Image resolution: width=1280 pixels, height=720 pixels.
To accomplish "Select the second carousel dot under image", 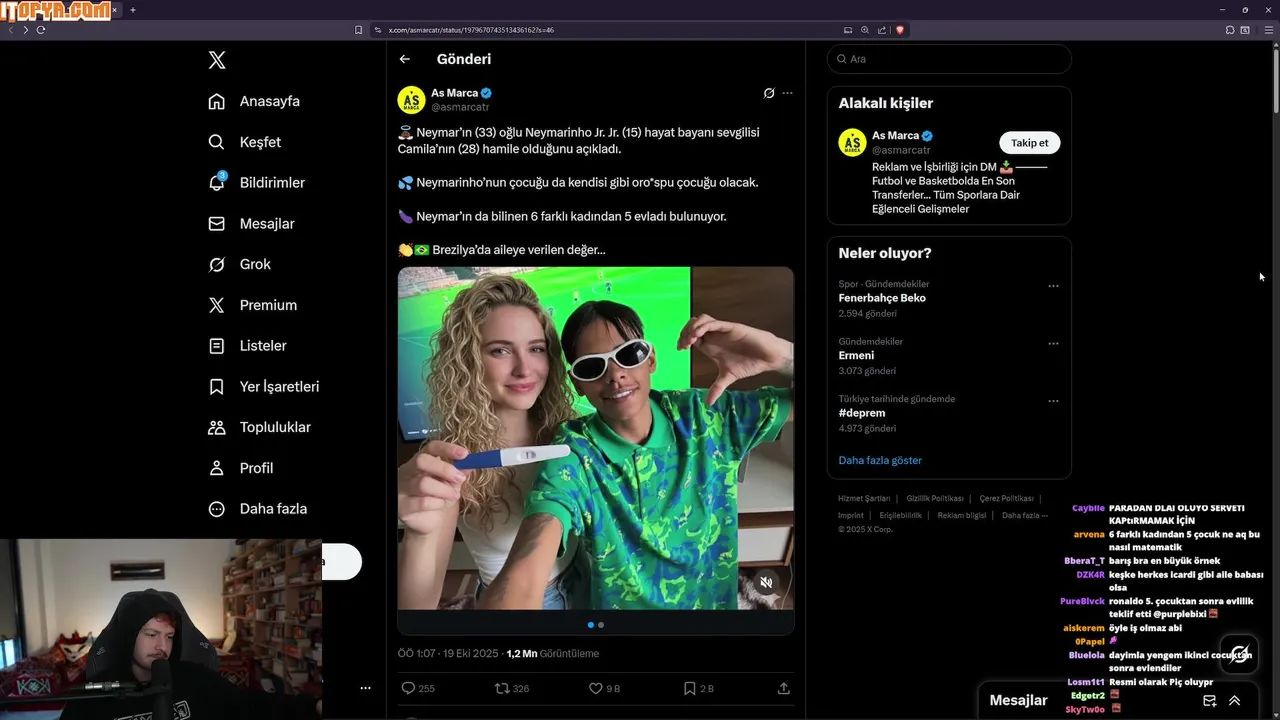I will tap(601, 625).
